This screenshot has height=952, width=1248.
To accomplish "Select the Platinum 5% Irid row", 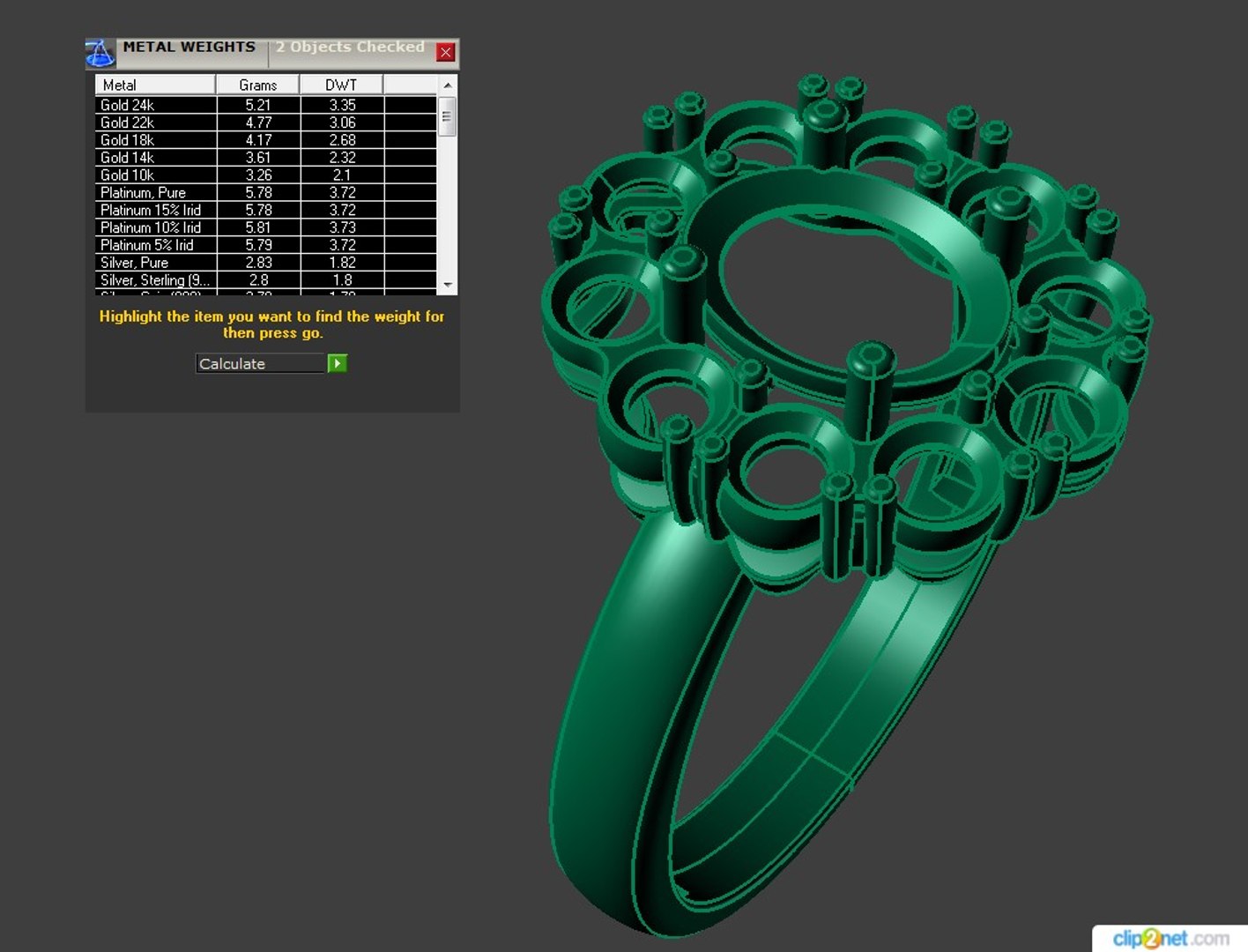I will click(266, 245).
